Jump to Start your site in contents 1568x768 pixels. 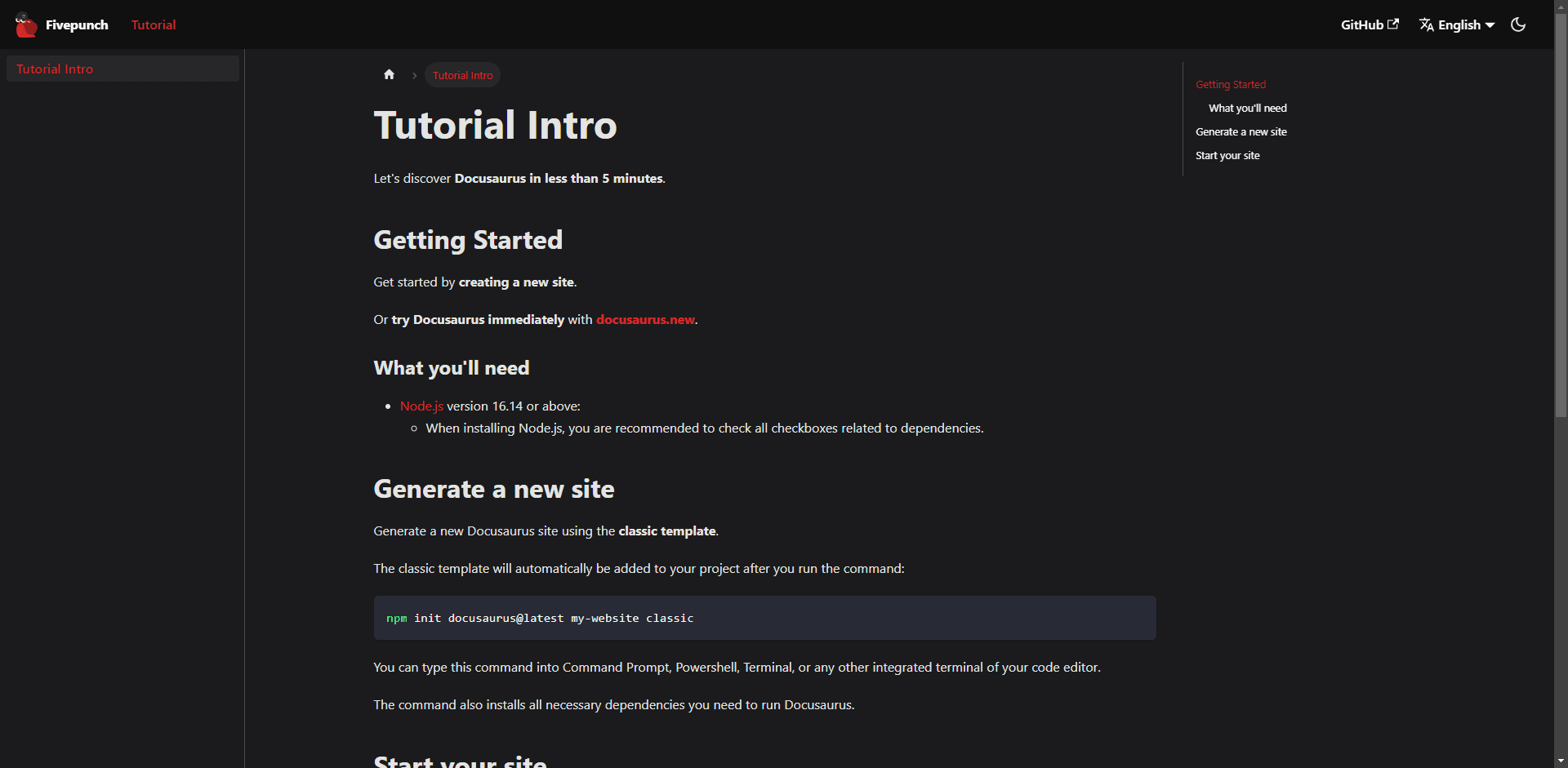(1227, 155)
